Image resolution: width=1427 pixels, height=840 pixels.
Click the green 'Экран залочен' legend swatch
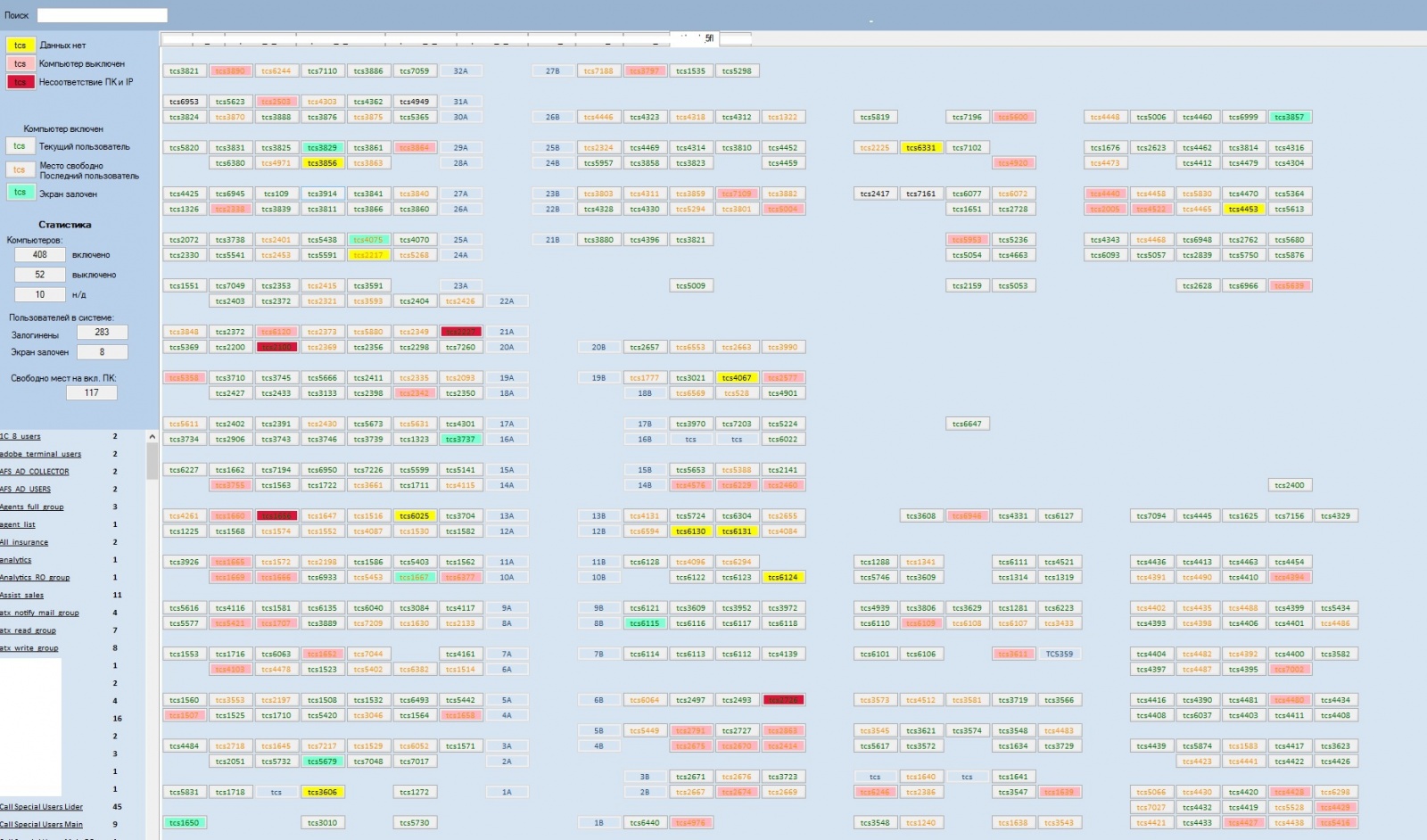(20, 193)
